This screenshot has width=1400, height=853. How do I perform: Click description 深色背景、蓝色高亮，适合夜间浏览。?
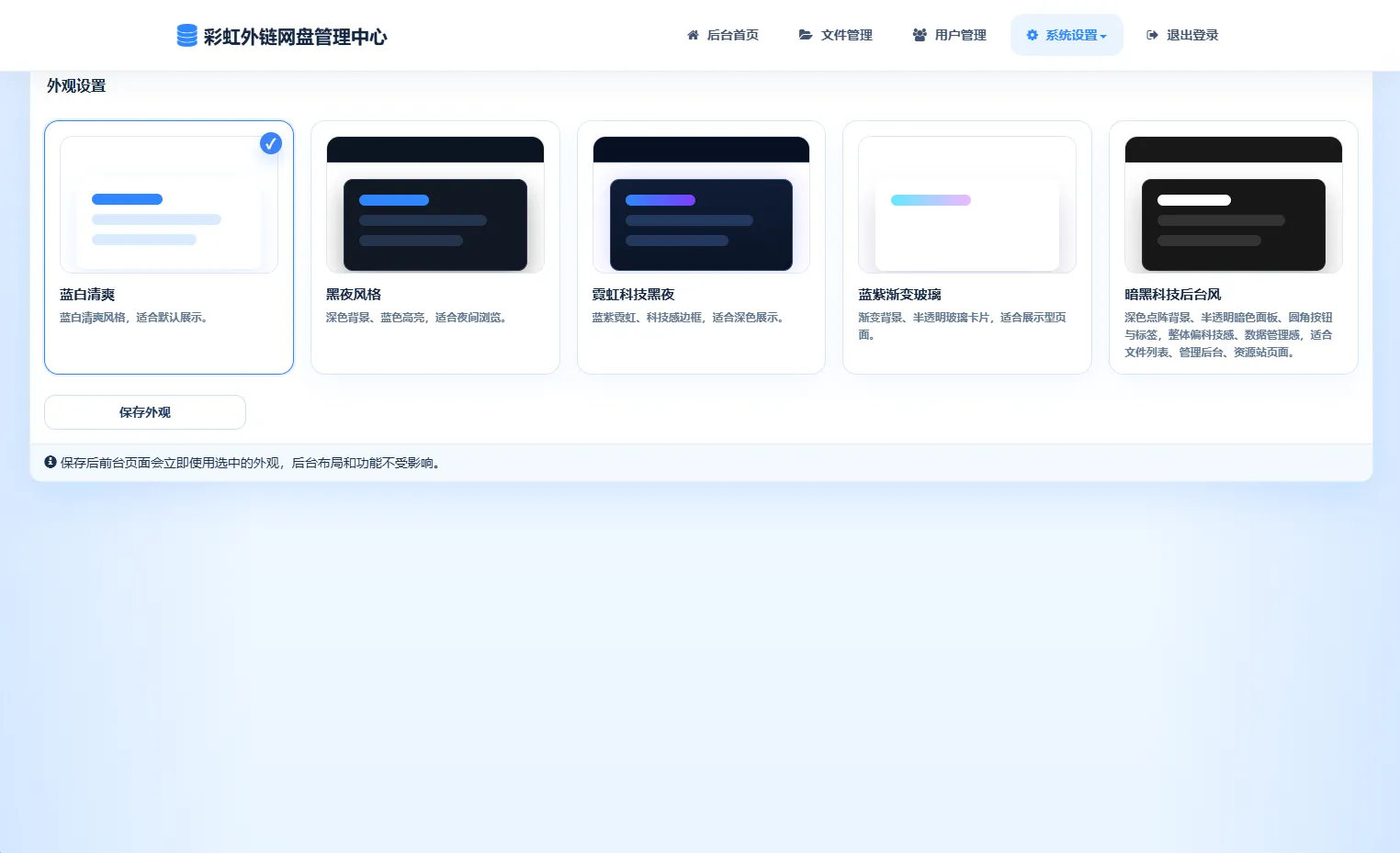pyautogui.click(x=417, y=318)
